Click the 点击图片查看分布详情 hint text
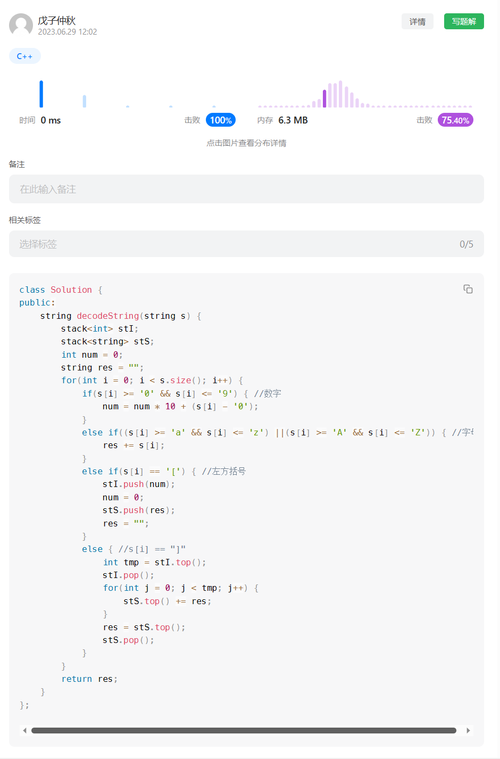 click(x=246, y=143)
